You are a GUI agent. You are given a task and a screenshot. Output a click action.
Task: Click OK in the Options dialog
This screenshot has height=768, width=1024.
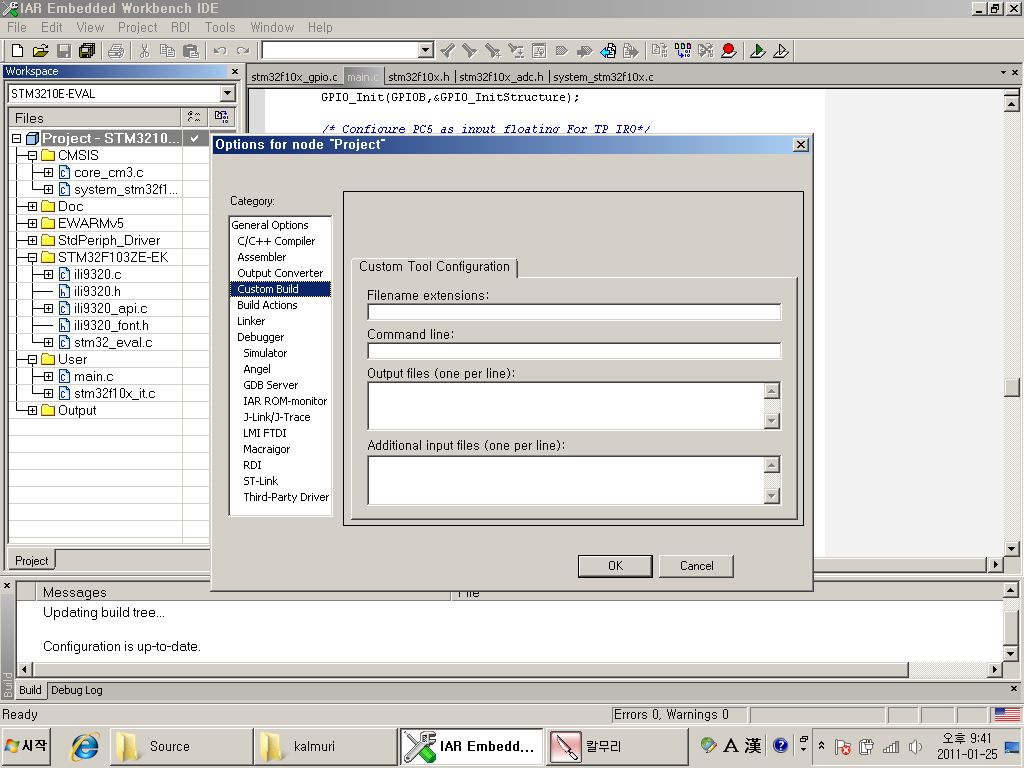(x=615, y=566)
